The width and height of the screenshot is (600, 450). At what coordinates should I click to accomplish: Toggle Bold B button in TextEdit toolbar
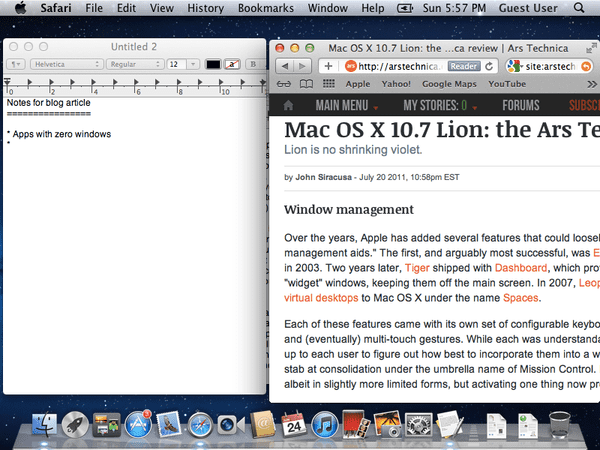[x=253, y=64]
